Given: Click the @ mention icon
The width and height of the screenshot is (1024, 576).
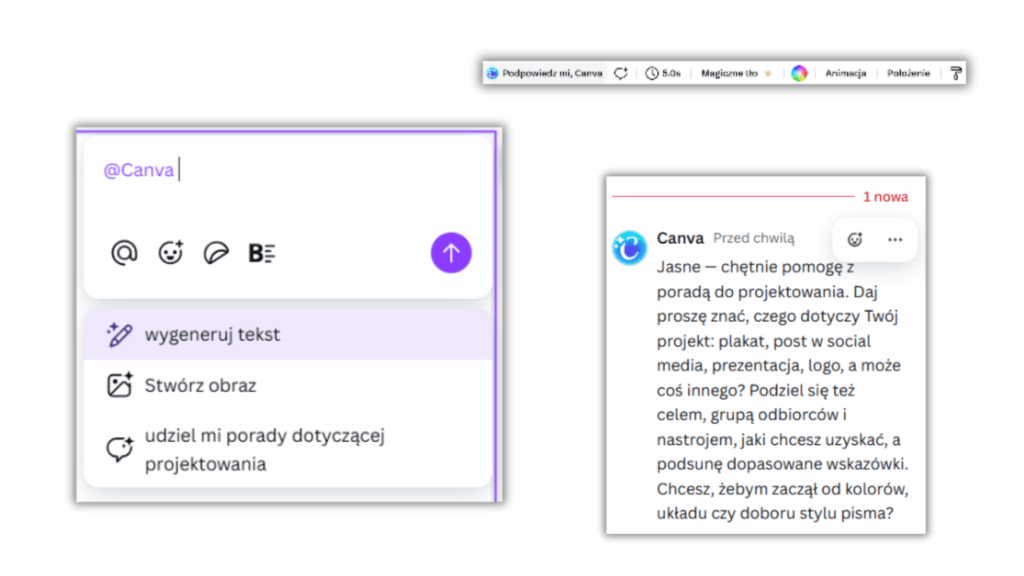Looking at the screenshot, I should tap(123, 253).
